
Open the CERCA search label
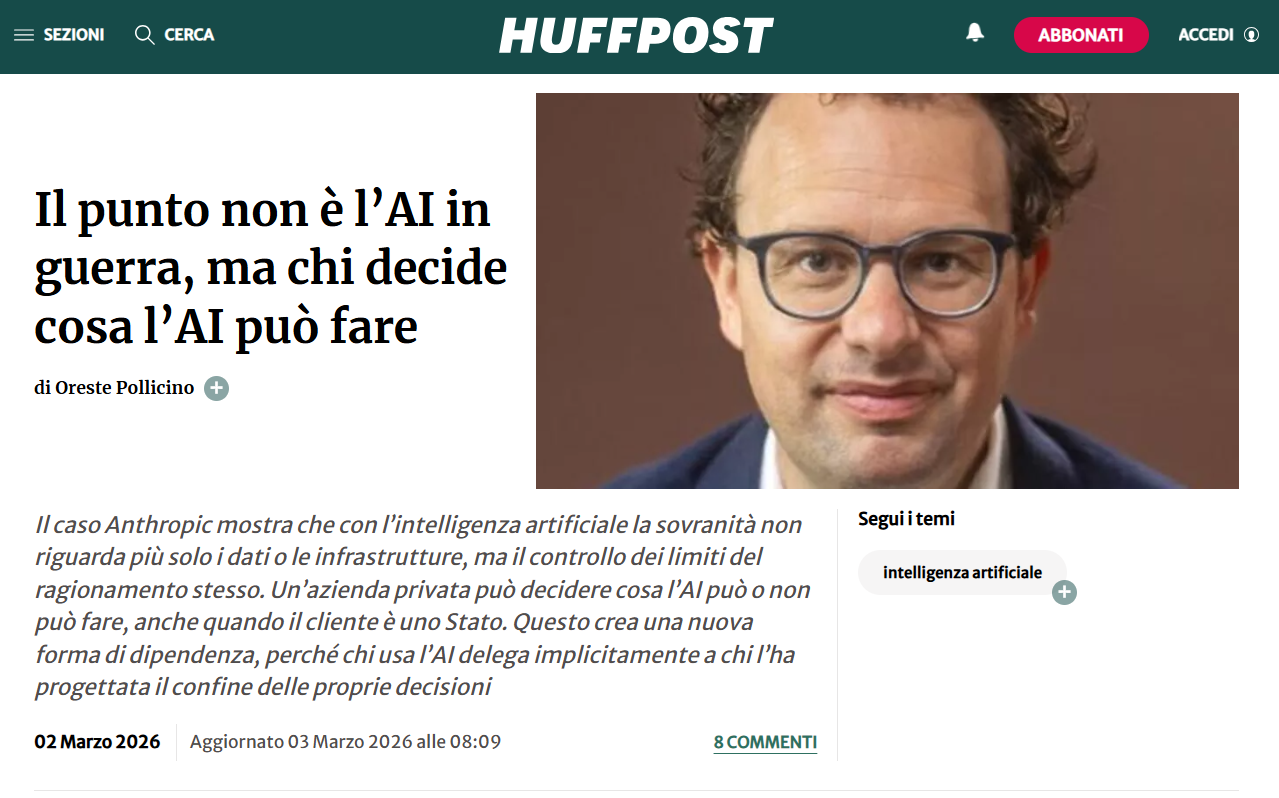[x=189, y=35]
